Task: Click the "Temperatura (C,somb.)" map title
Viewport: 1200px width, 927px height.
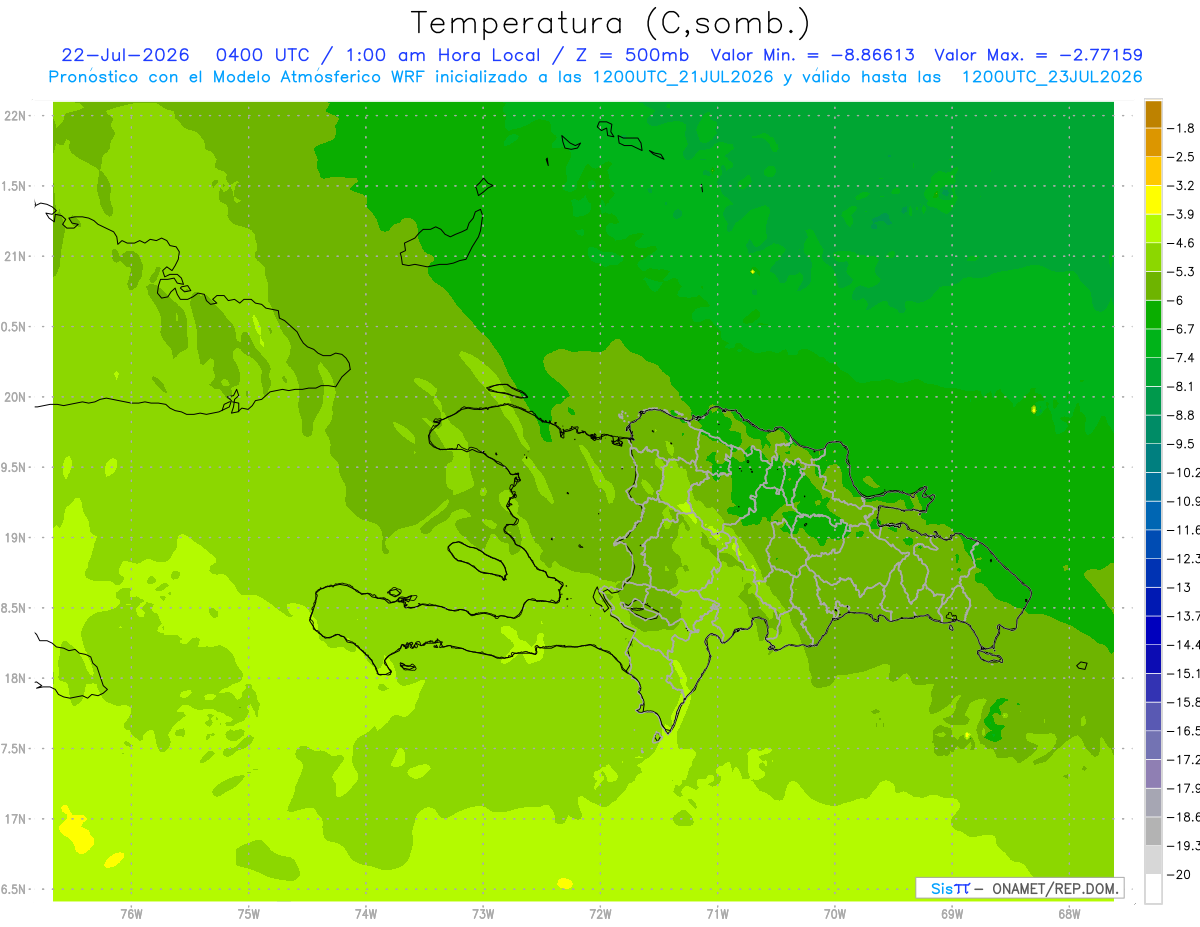Action: pyautogui.click(x=611, y=23)
